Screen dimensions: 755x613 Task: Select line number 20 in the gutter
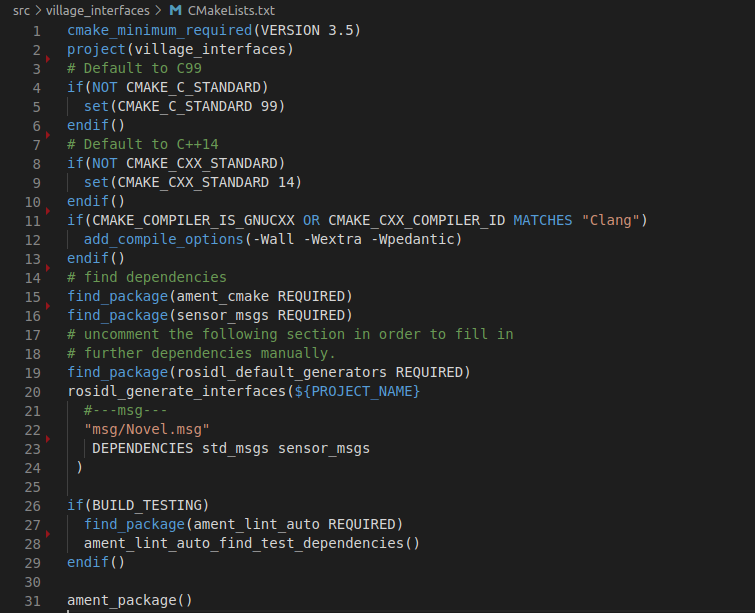click(32, 391)
